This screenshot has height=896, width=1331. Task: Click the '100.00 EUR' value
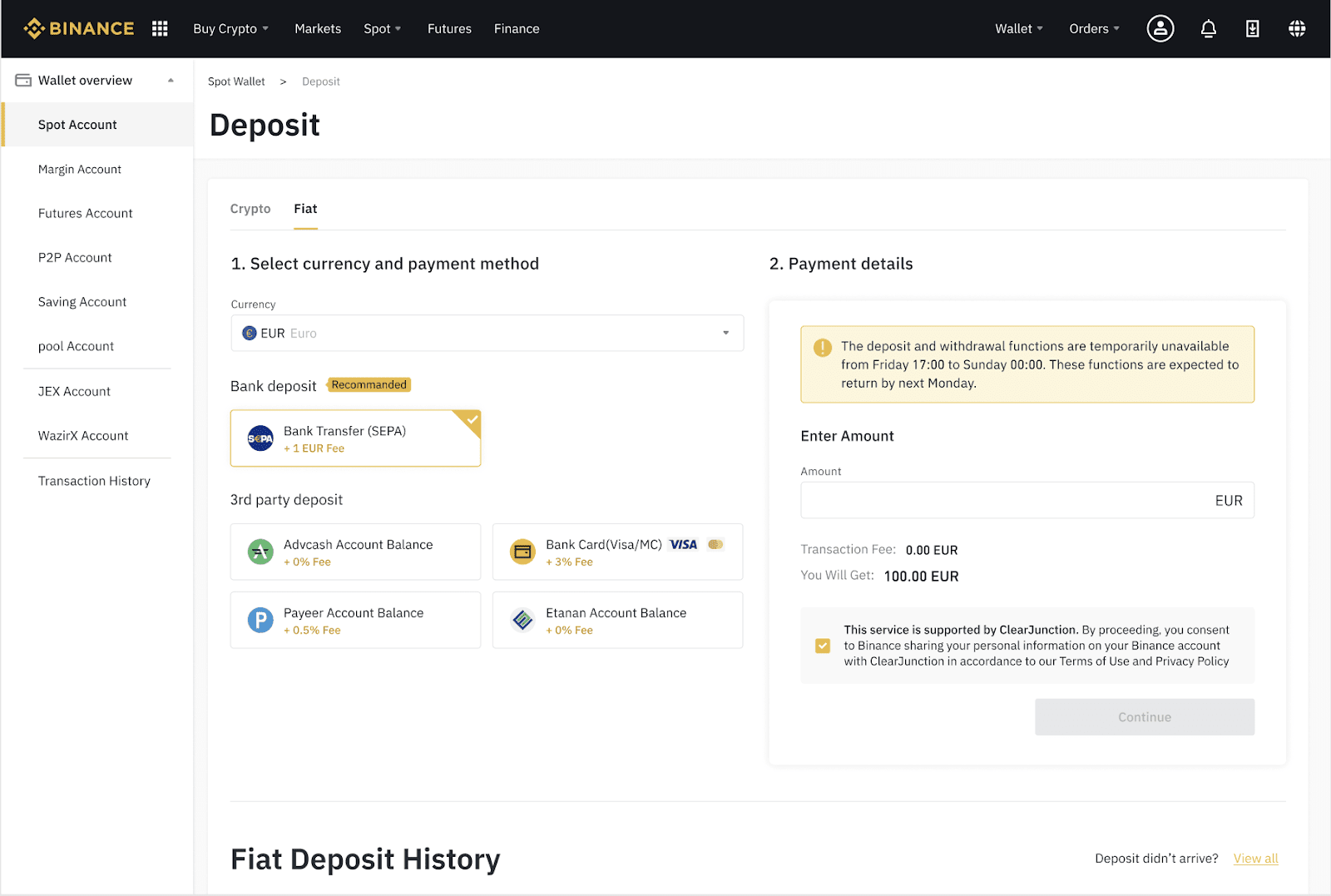click(x=921, y=577)
